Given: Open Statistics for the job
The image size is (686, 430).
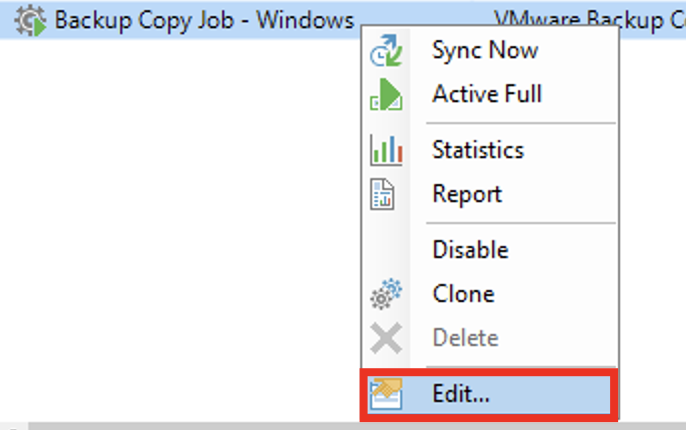Looking at the screenshot, I should click(477, 150).
